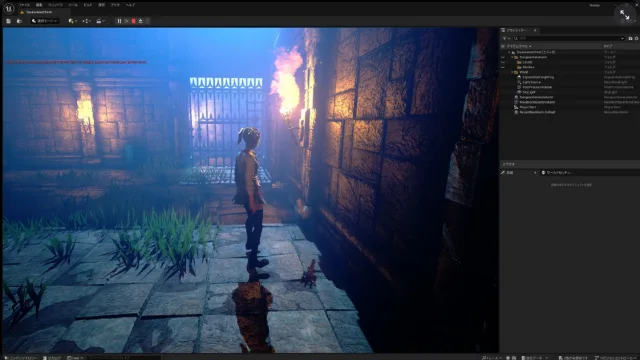640x360 pixels.
Task: Open the アウトプットログ (Output Log) in status bar
Action: pyautogui.click(x=52, y=358)
